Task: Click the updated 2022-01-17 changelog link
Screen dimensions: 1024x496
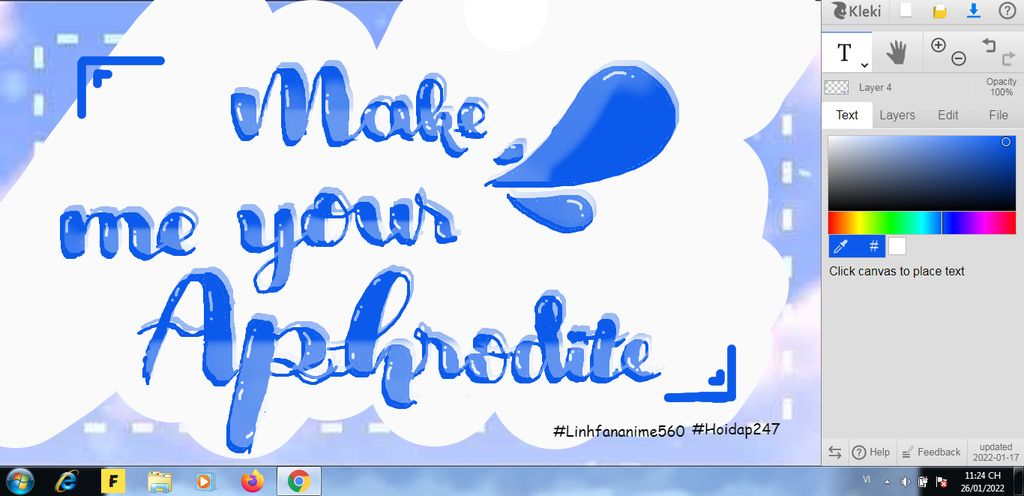Action: 995,452
